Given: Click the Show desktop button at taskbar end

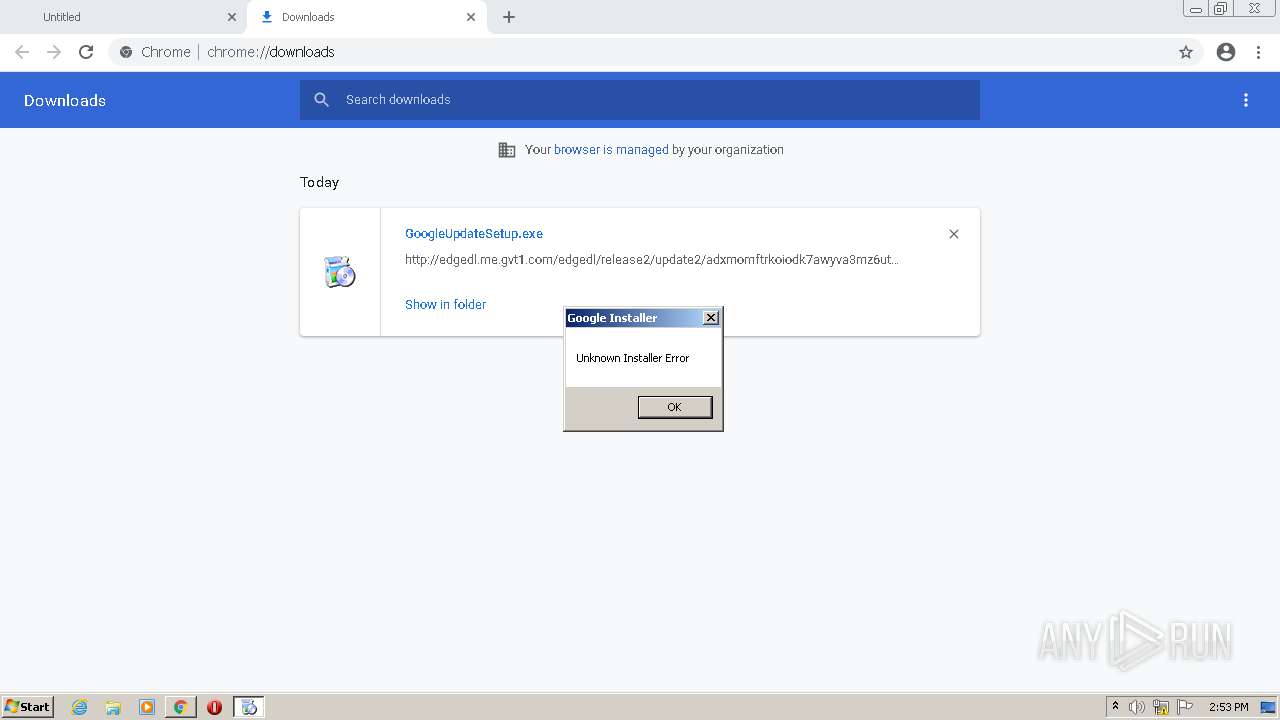Looking at the screenshot, I should click(x=1268, y=707).
